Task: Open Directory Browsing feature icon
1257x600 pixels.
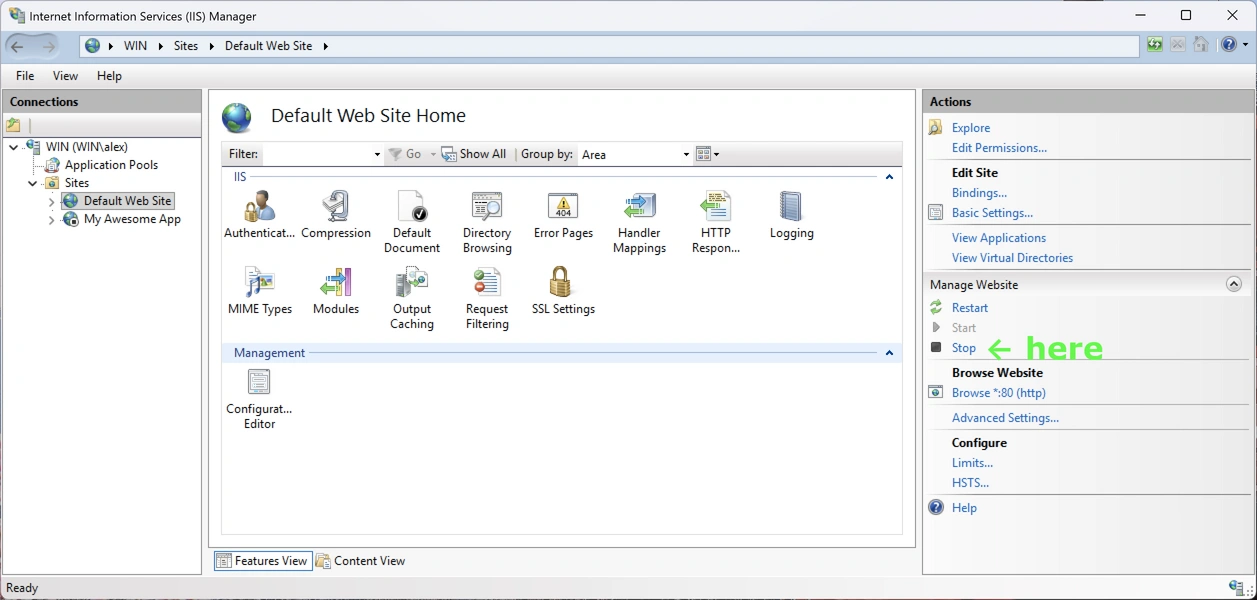Action: tap(487, 223)
